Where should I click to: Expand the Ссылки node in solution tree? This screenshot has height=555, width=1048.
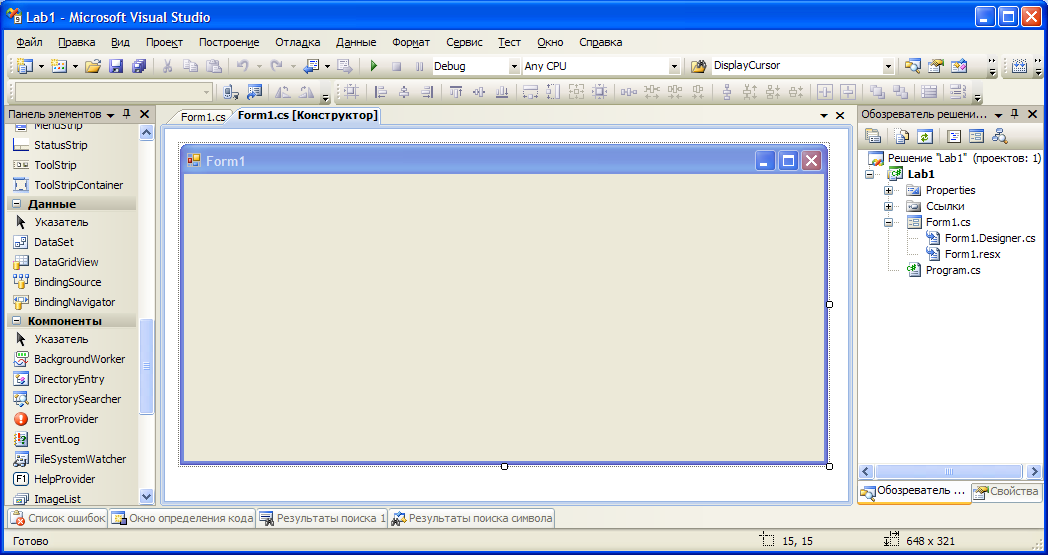[888, 207]
